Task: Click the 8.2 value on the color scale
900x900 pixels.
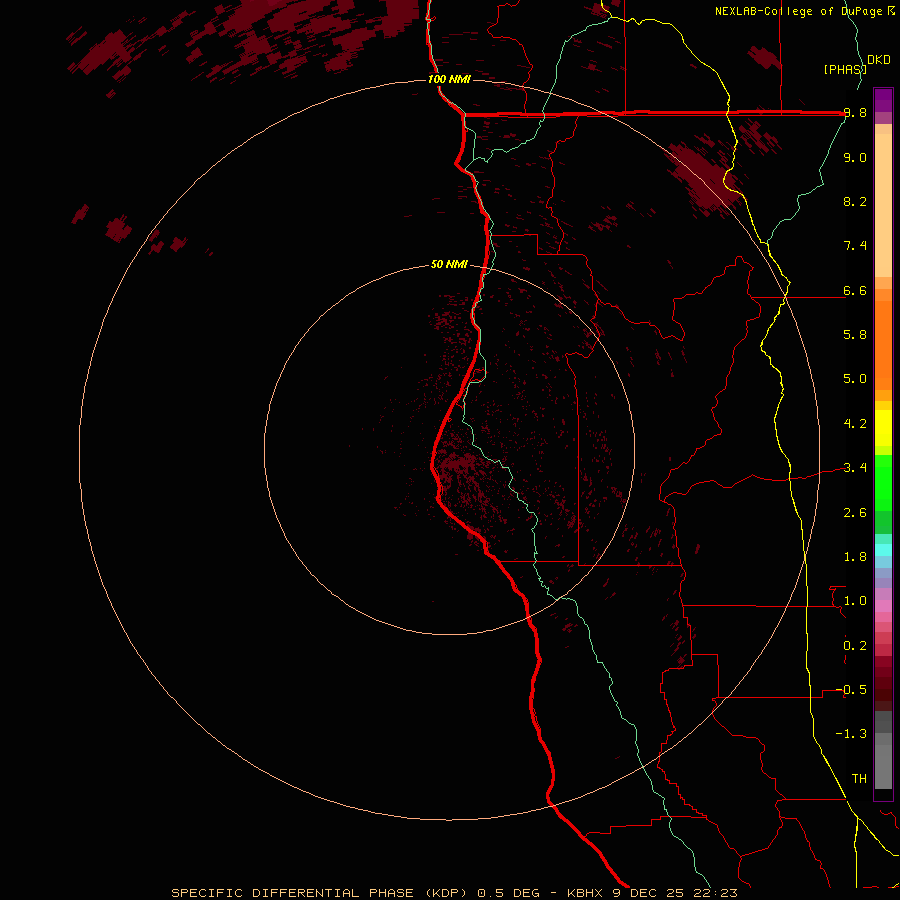Action: [855, 201]
